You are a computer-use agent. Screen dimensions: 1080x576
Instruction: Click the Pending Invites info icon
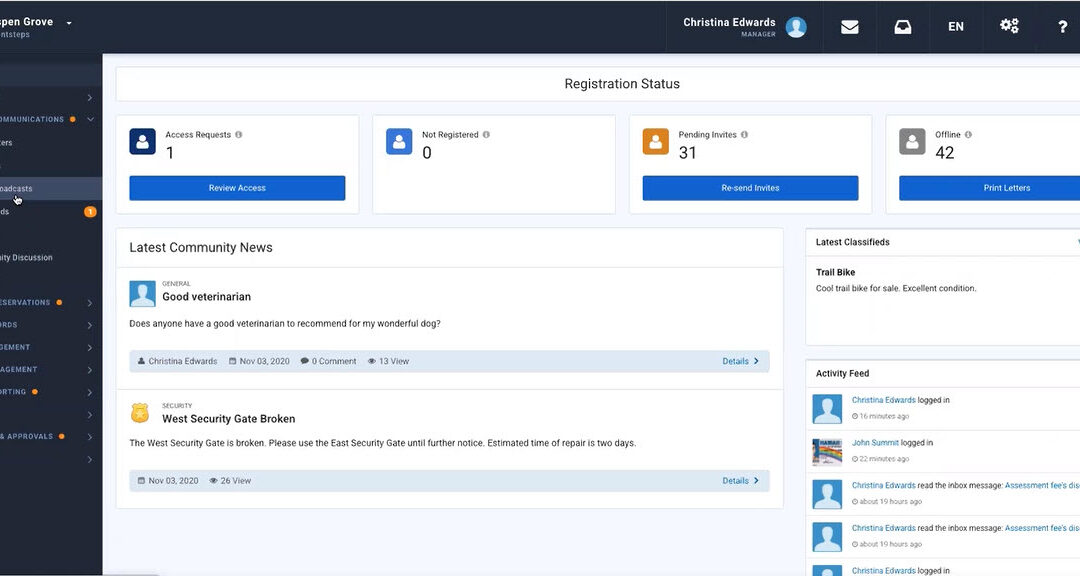point(745,135)
